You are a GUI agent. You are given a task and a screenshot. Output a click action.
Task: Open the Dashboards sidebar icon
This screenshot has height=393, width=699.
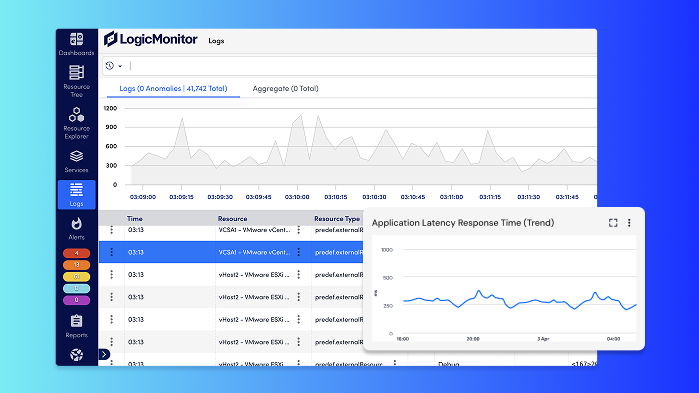(76, 44)
